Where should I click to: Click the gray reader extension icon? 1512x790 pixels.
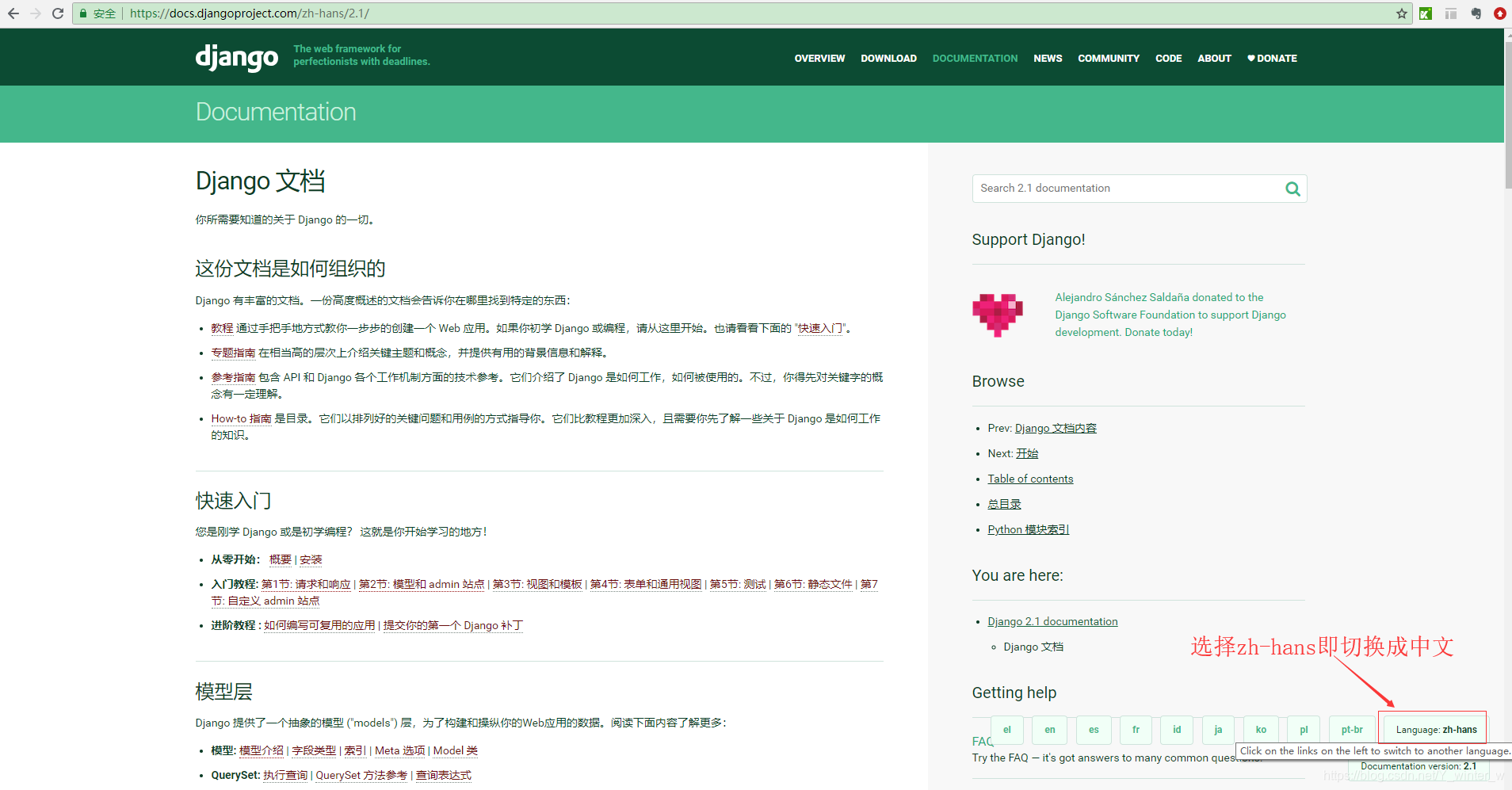click(x=1451, y=13)
